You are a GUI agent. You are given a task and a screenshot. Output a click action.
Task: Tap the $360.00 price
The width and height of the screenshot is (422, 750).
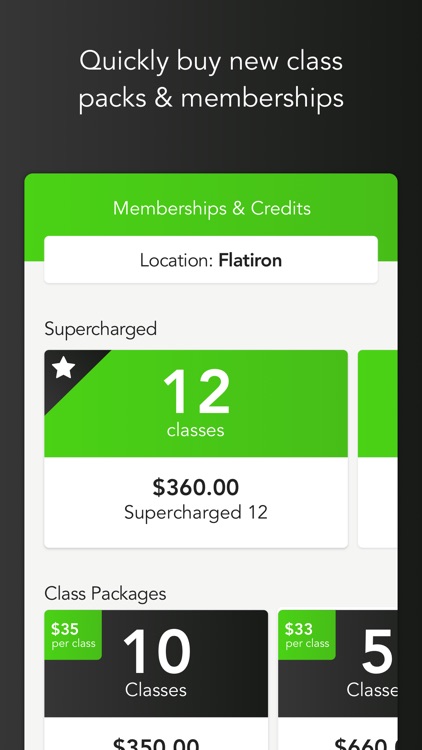196,487
